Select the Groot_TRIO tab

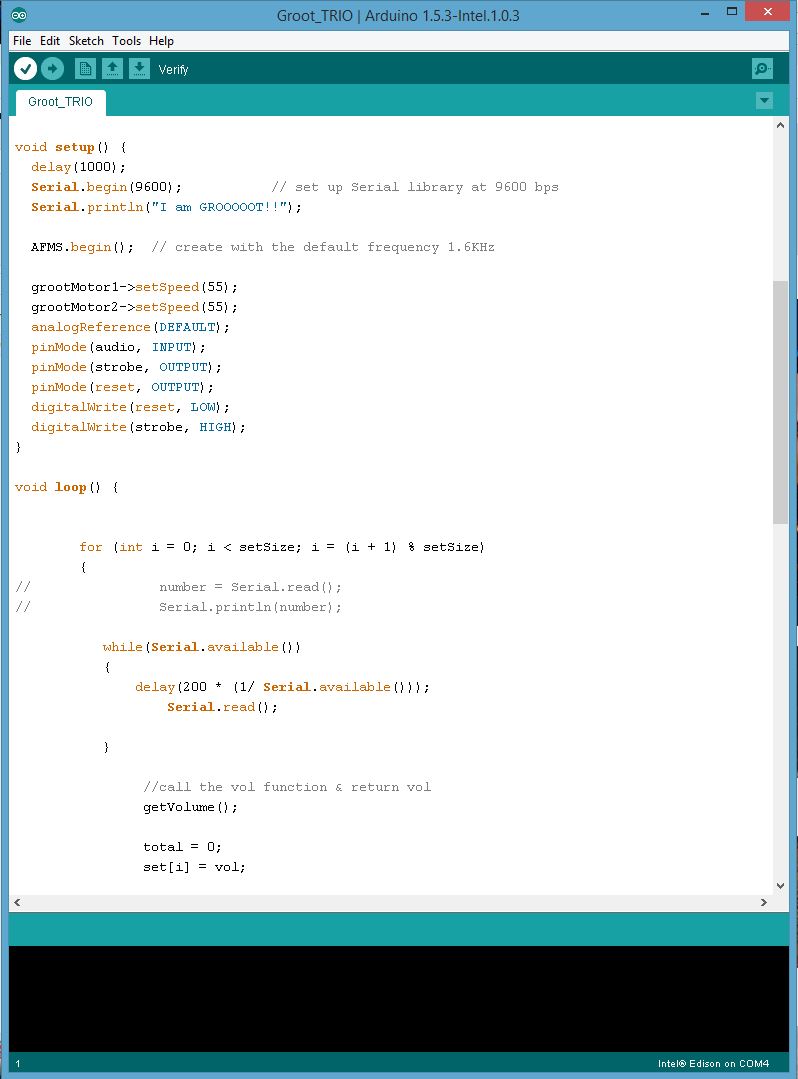(61, 102)
